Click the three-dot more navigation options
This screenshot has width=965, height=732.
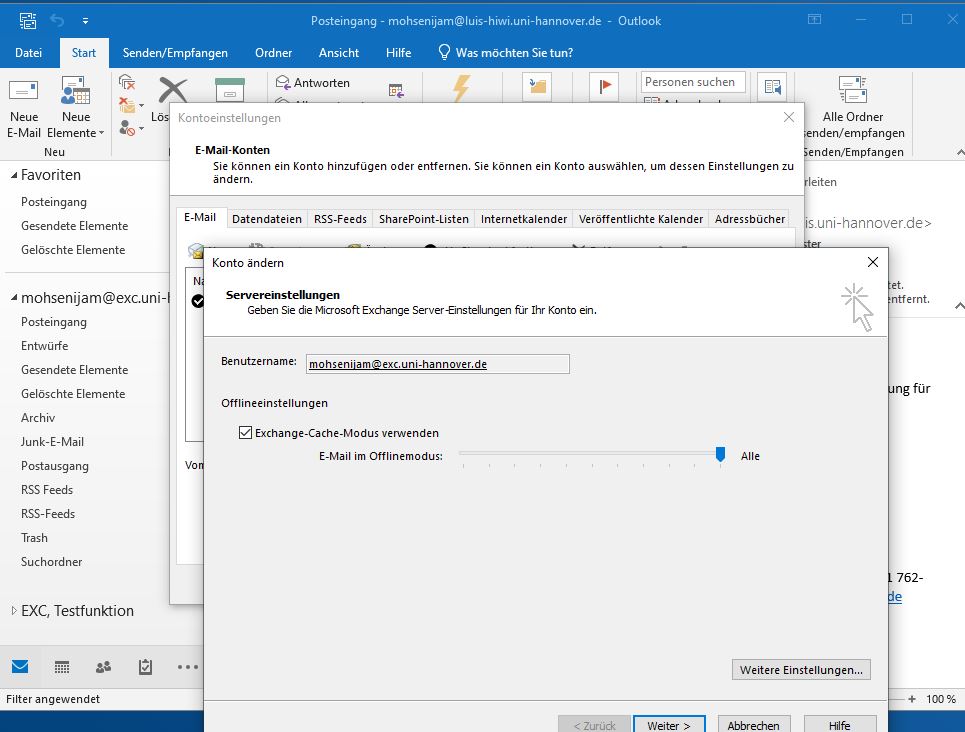click(x=188, y=667)
